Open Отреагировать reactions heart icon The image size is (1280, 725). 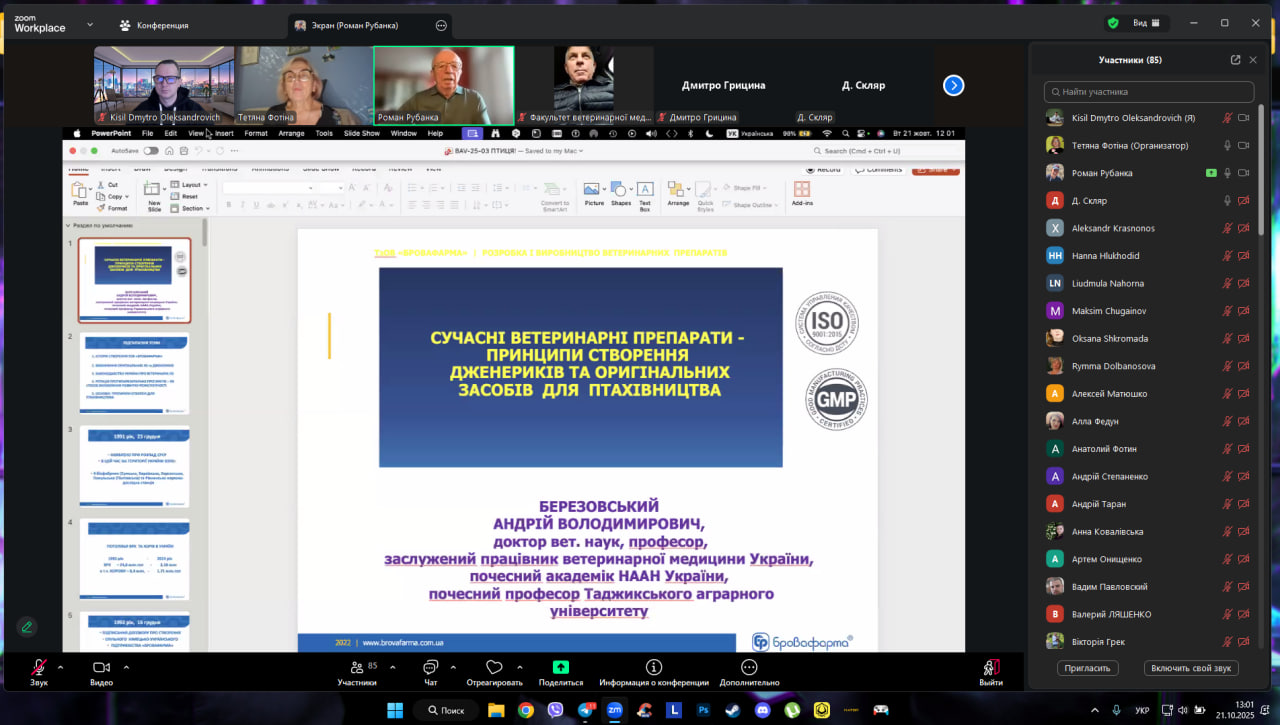(x=494, y=668)
